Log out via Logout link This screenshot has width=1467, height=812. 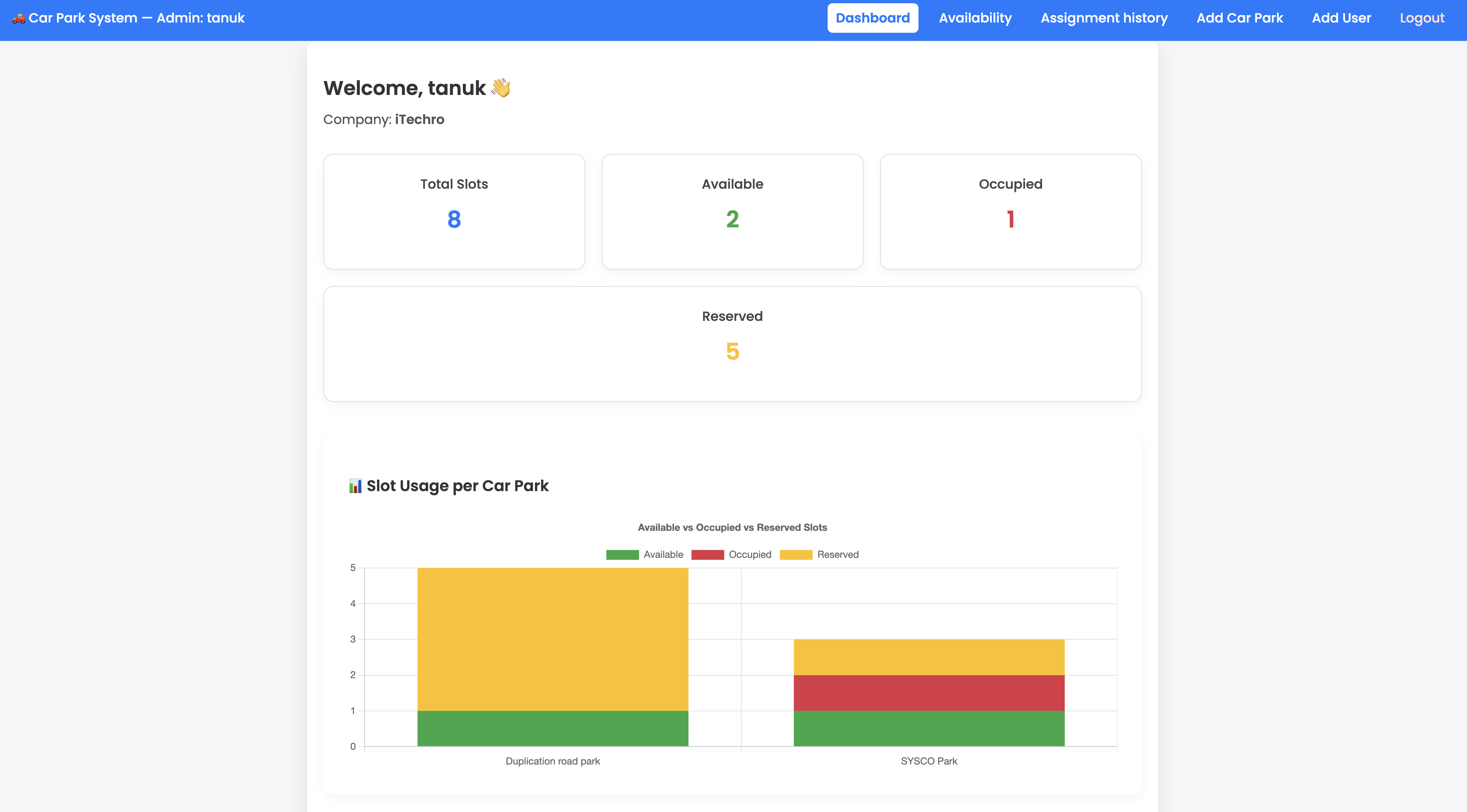click(1422, 18)
